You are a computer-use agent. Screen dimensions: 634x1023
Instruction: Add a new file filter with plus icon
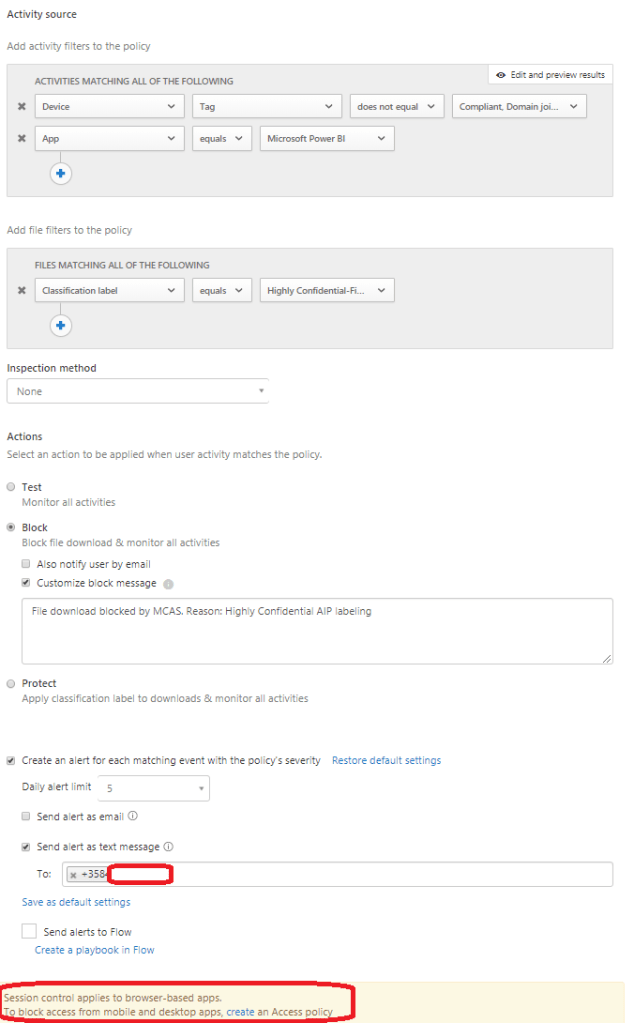(x=61, y=325)
